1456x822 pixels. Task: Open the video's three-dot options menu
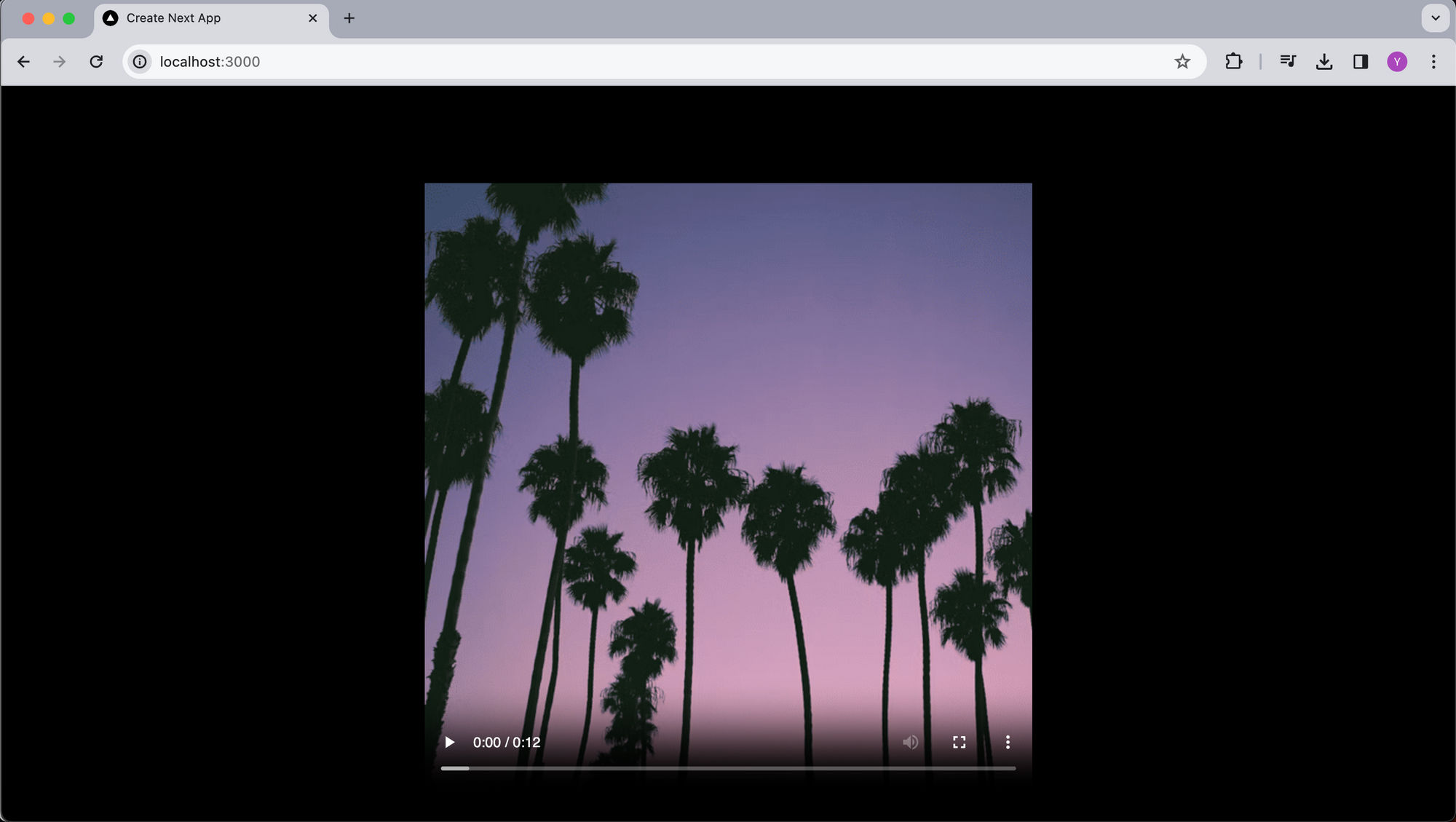[1008, 742]
